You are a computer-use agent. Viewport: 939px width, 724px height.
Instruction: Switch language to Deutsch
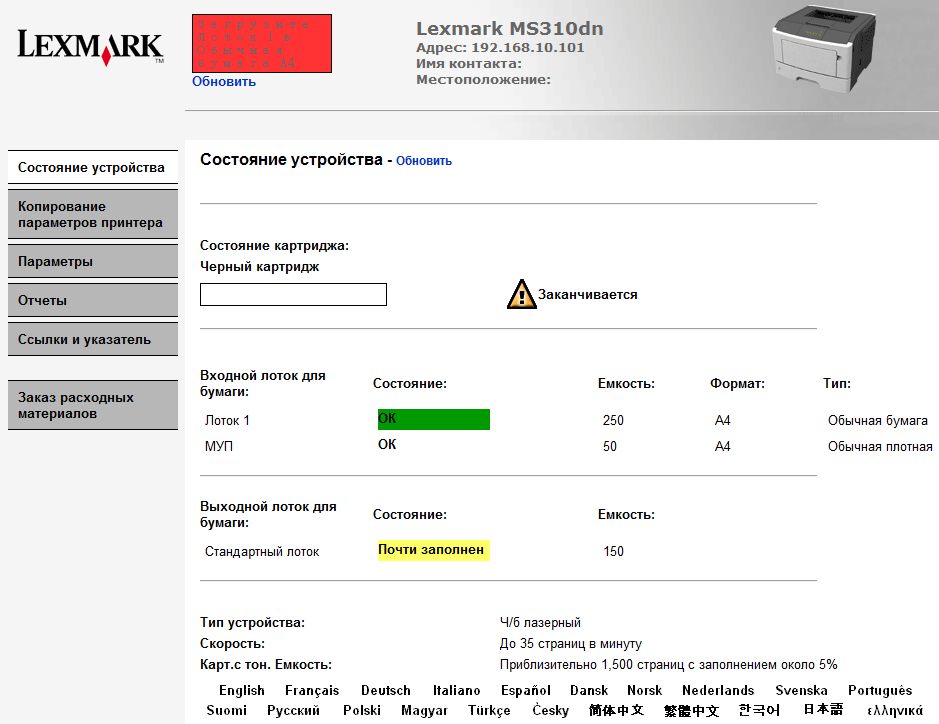[386, 690]
